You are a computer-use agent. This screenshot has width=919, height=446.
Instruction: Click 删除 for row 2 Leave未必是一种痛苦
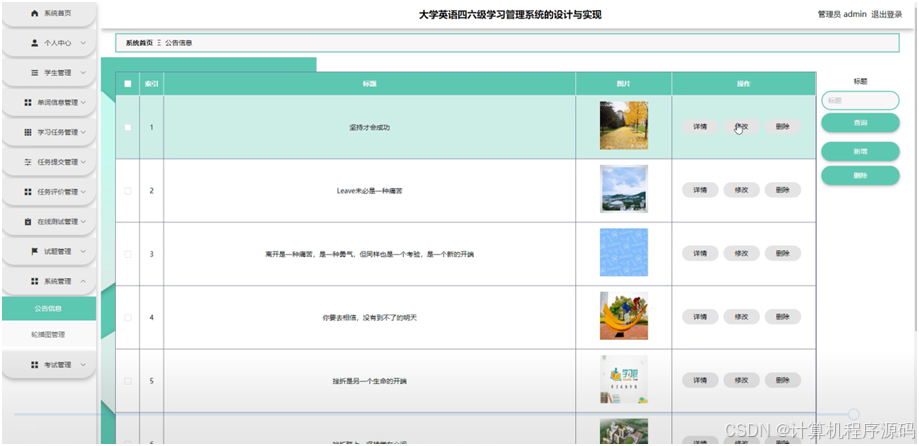782,190
